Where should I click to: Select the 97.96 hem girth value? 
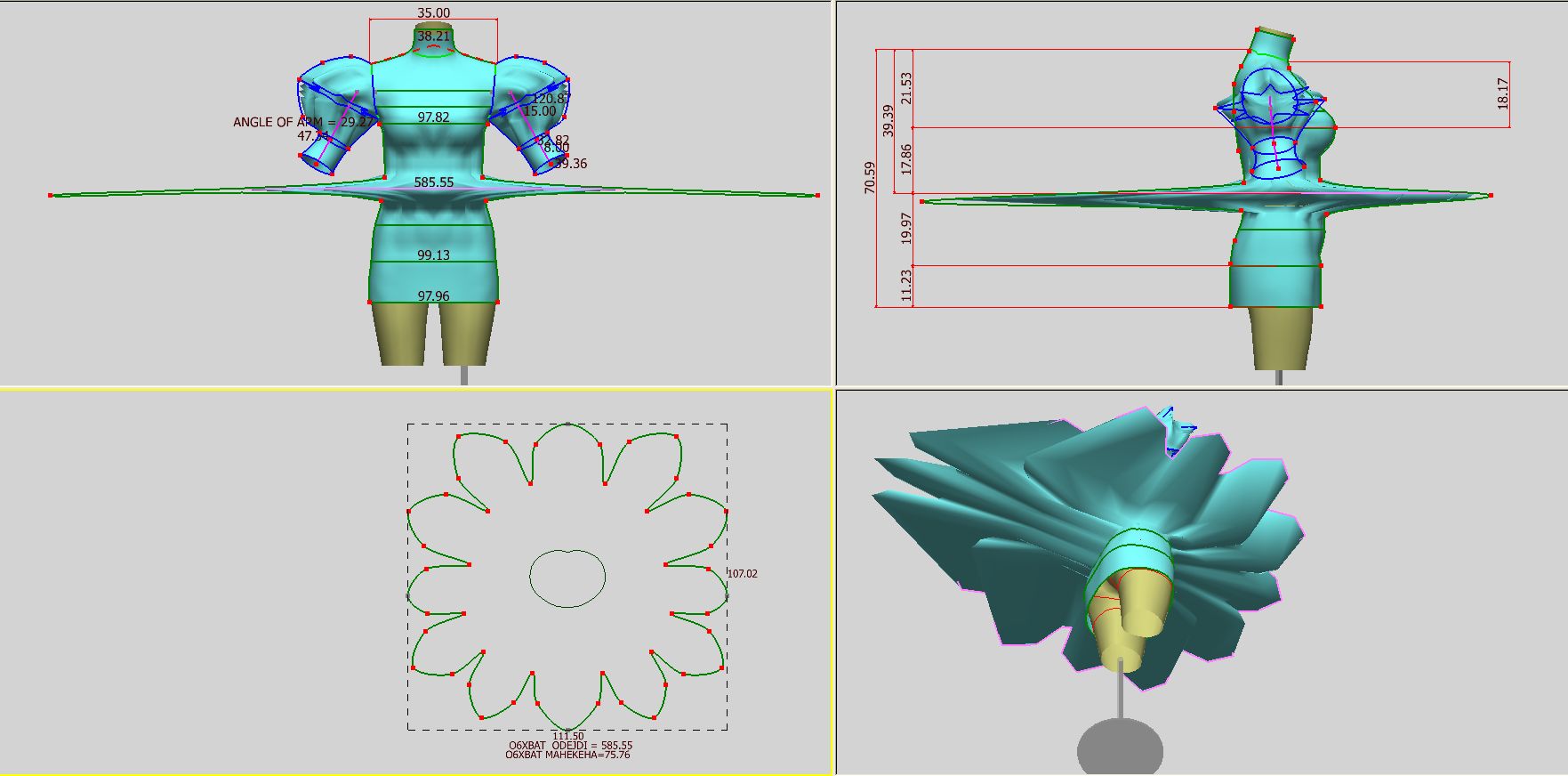point(433,295)
